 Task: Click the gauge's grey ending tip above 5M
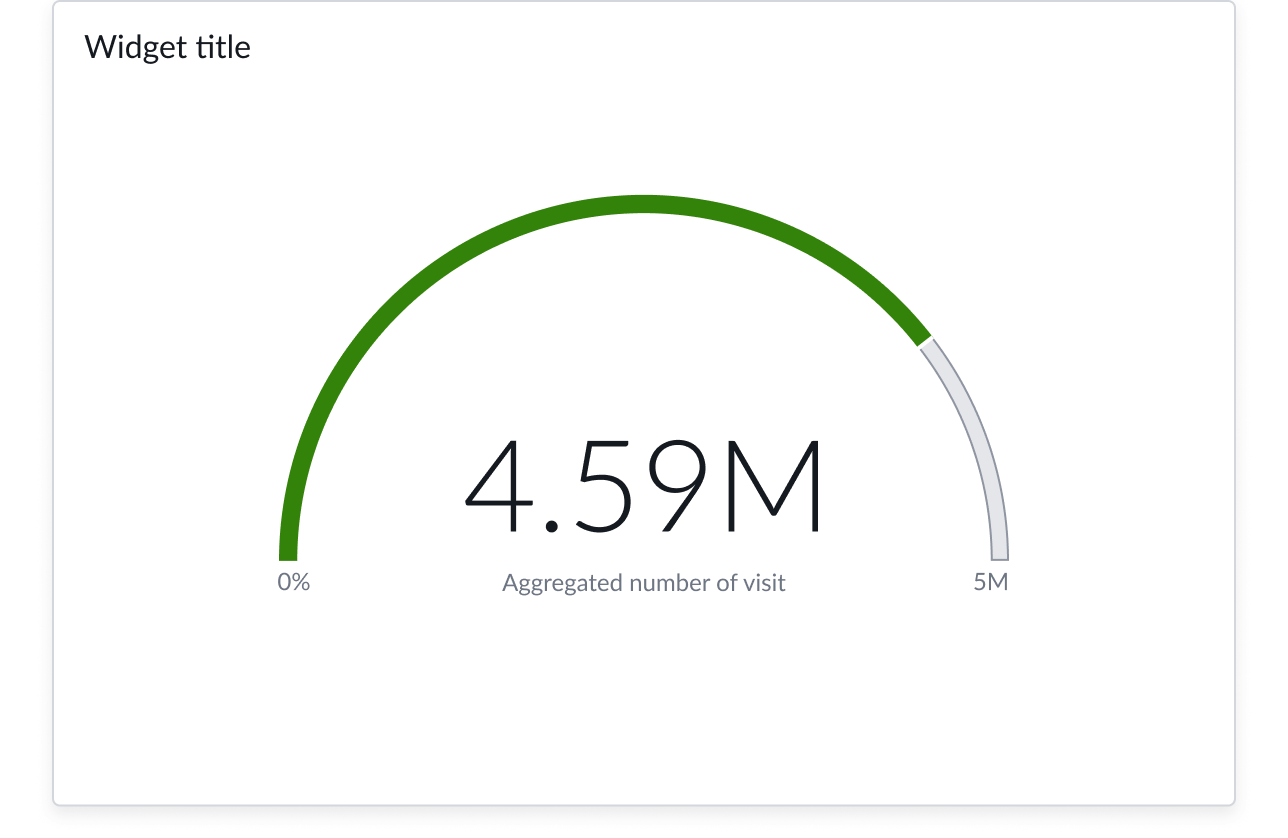[999, 551]
